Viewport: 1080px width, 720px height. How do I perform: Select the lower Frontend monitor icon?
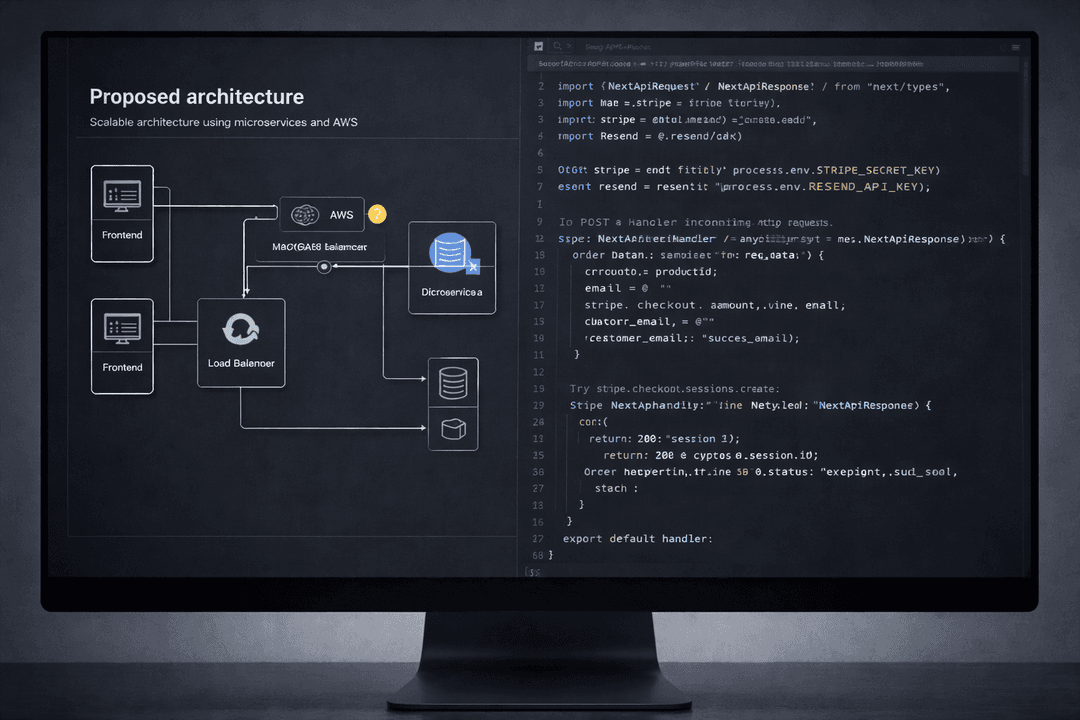122,327
